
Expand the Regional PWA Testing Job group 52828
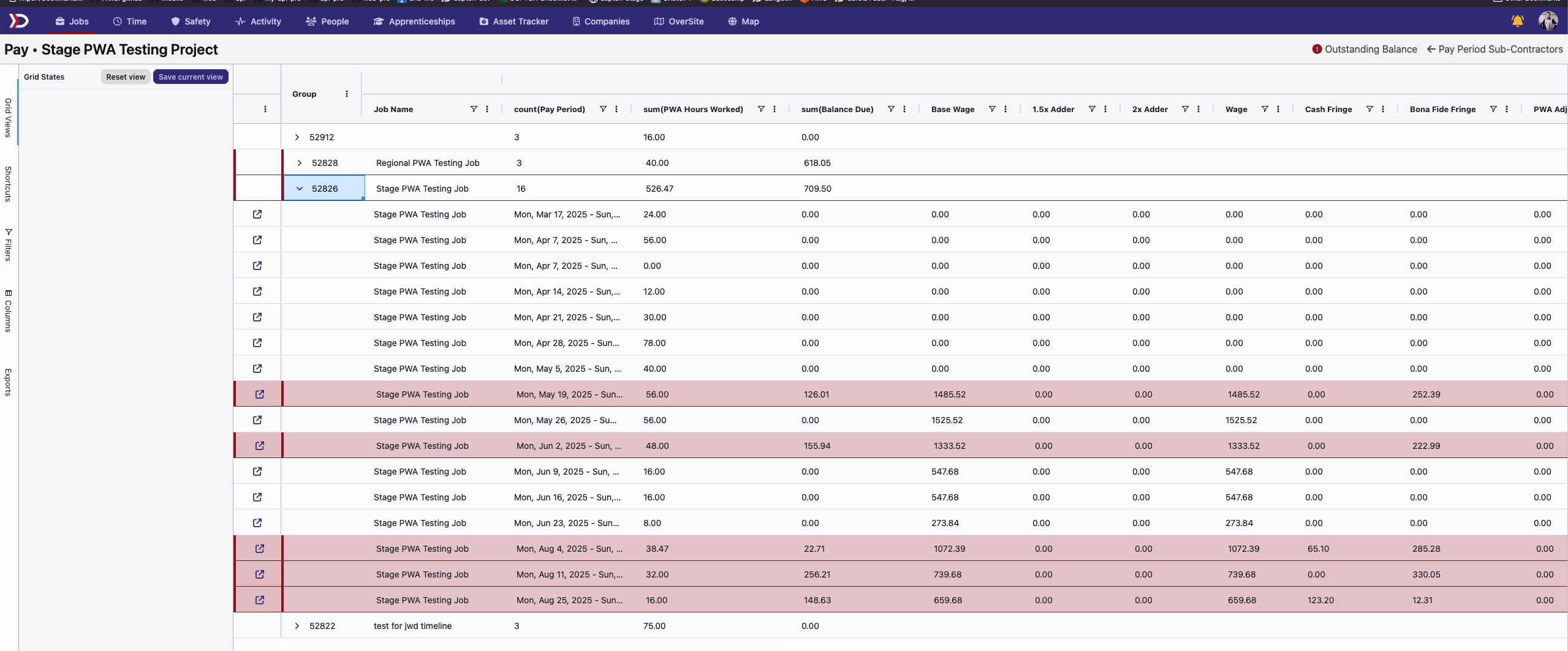(300, 163)
